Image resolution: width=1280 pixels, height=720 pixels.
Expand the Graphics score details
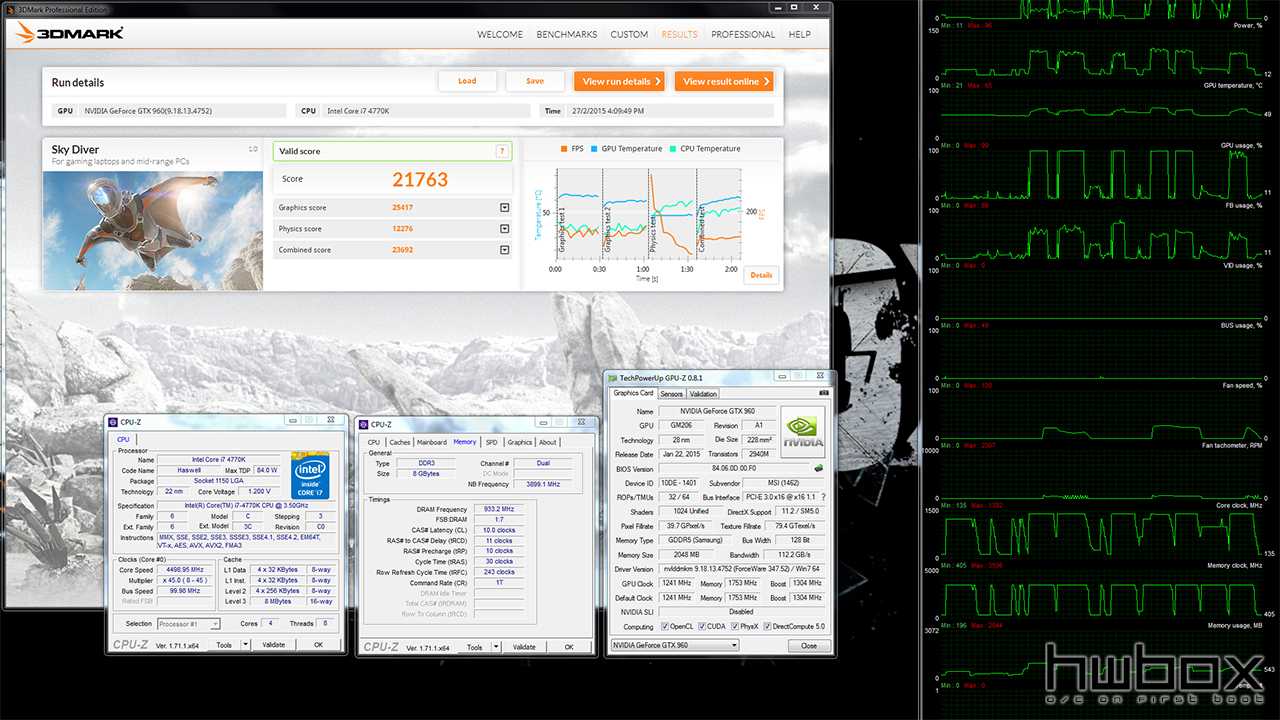point(505,208)
